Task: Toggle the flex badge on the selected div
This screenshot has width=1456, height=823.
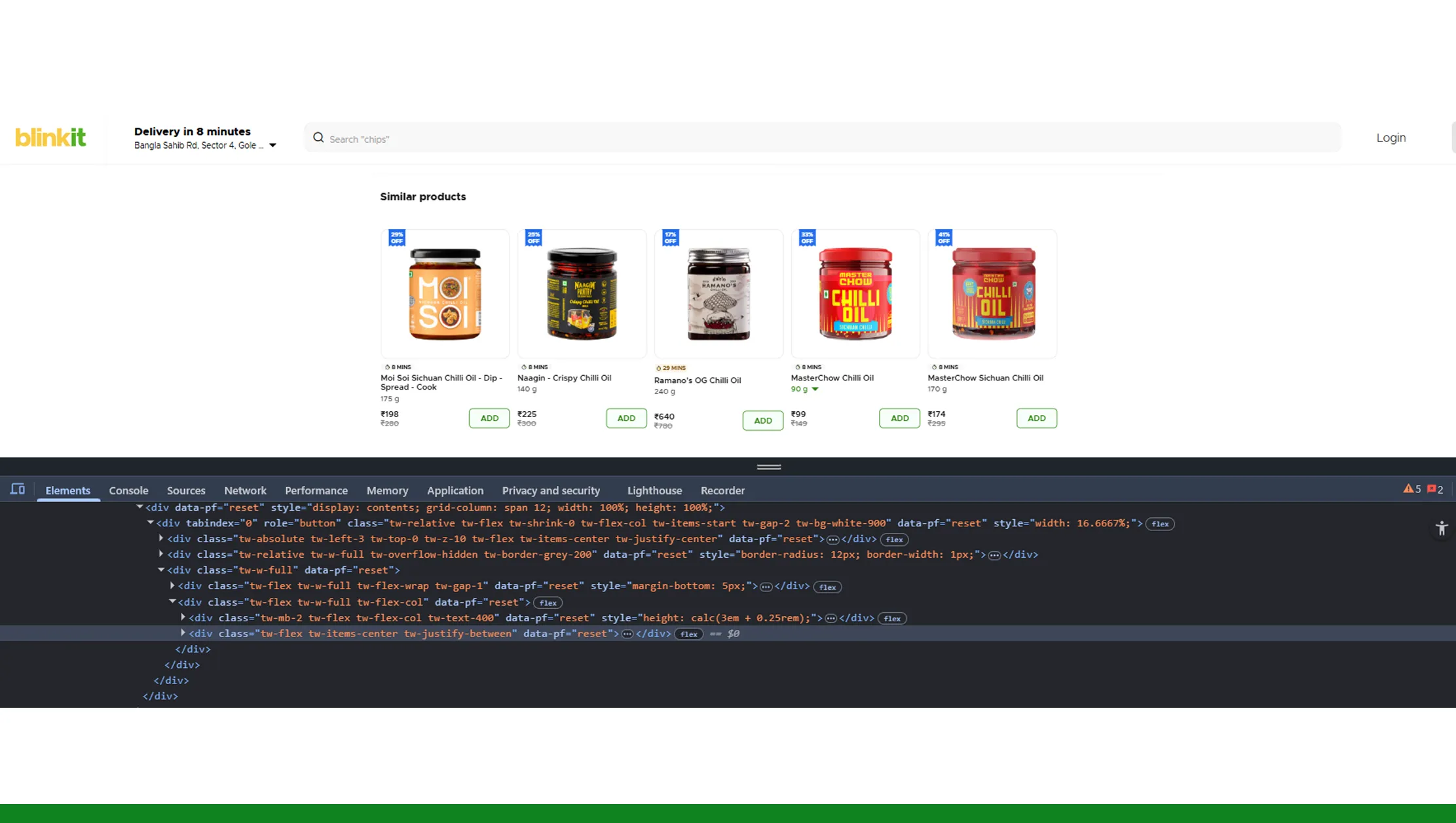Action: coord(688,633)
